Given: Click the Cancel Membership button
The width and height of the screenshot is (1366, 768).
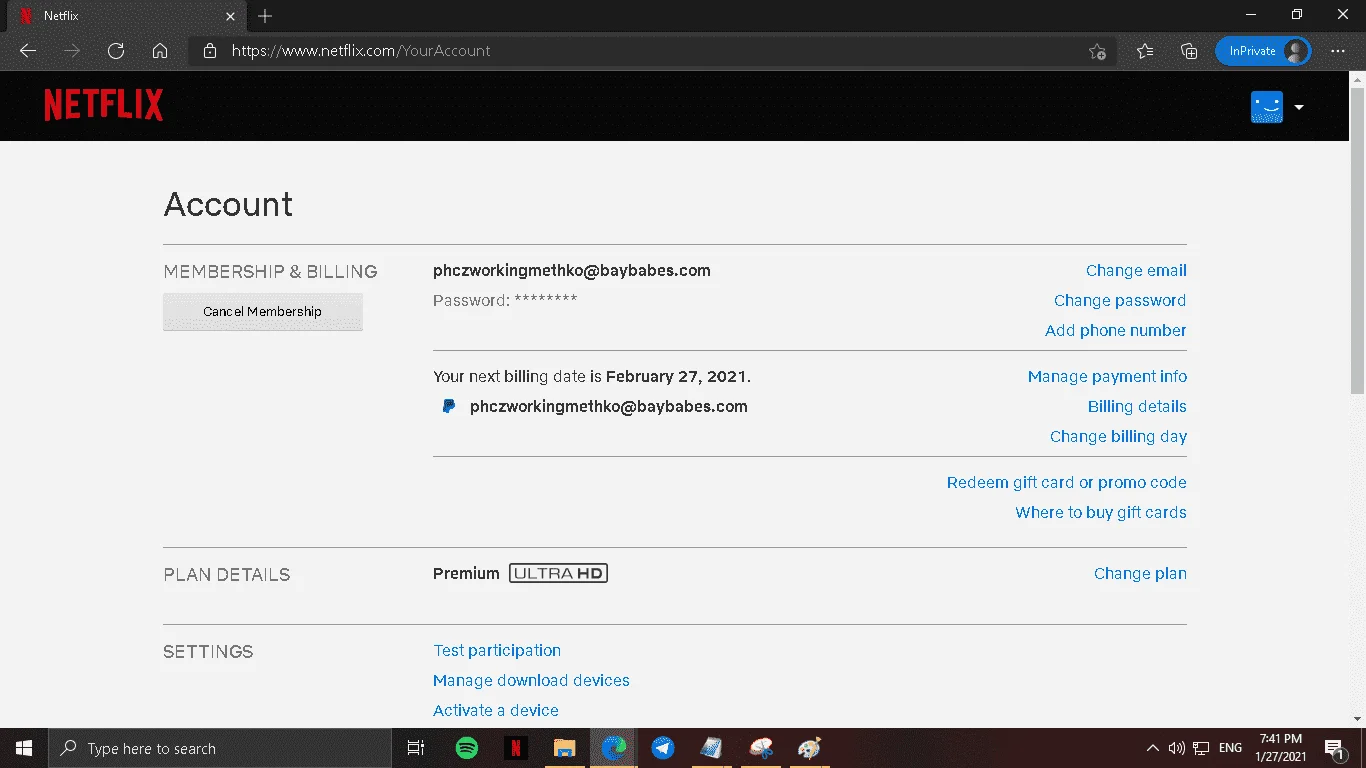Looking at the screenshot, I should click(262, 311).
